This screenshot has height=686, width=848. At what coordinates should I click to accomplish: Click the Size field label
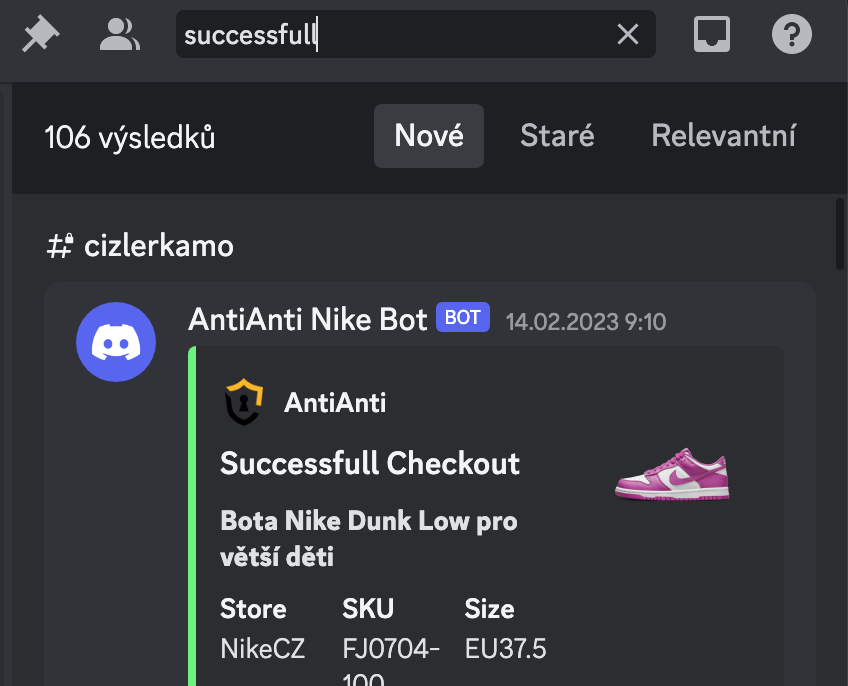pyautogui.click(x=489, y=609)
